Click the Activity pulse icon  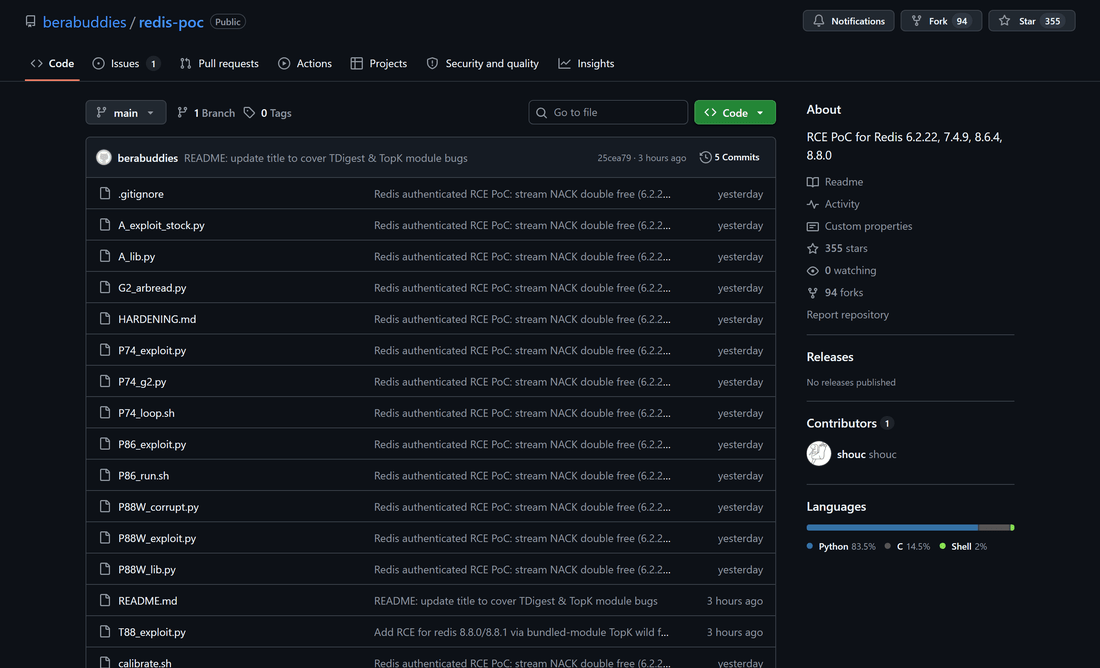coord(812,204)
